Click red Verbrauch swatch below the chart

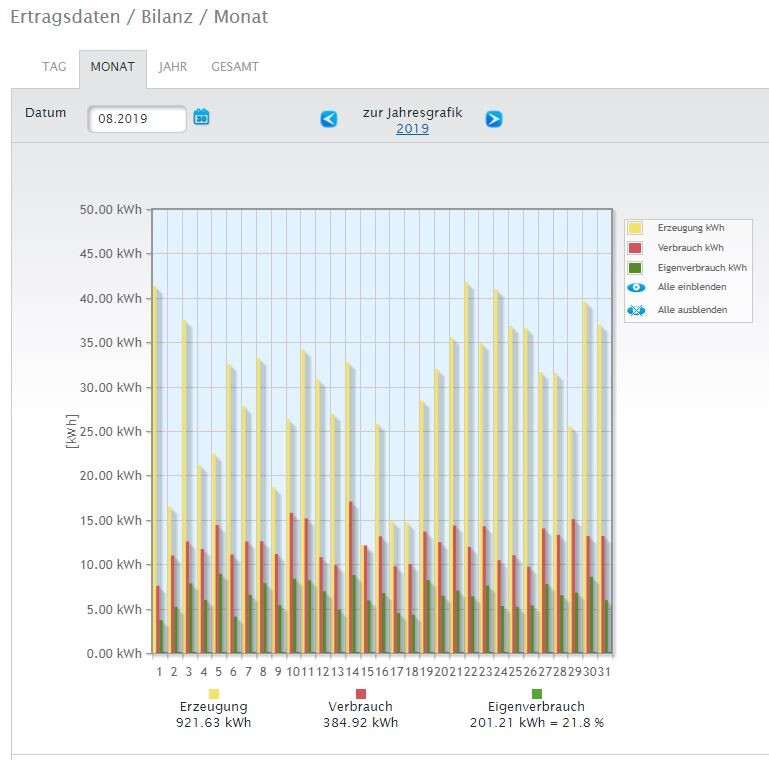click(x=361, y=693)
